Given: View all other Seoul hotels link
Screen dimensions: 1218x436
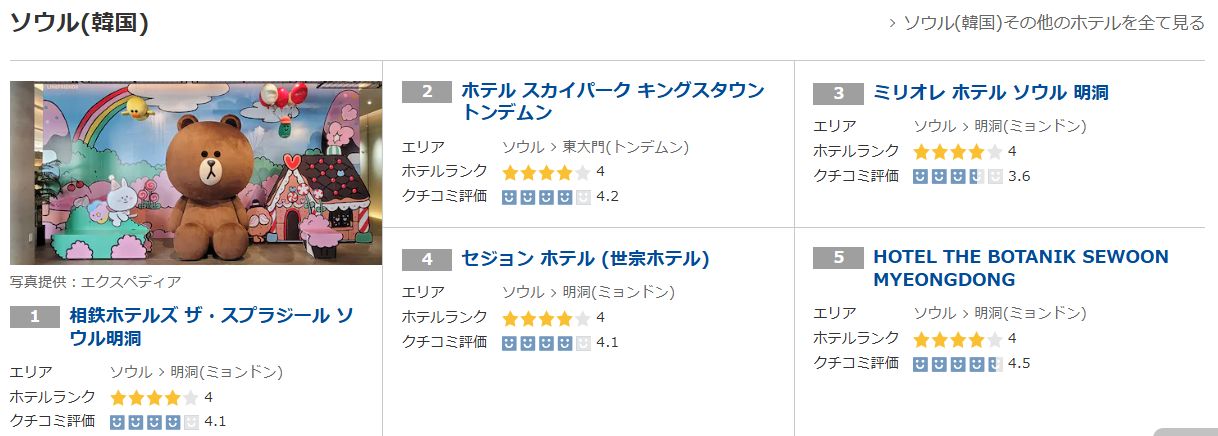Looking at the screenshot, I should point(1053,23).
